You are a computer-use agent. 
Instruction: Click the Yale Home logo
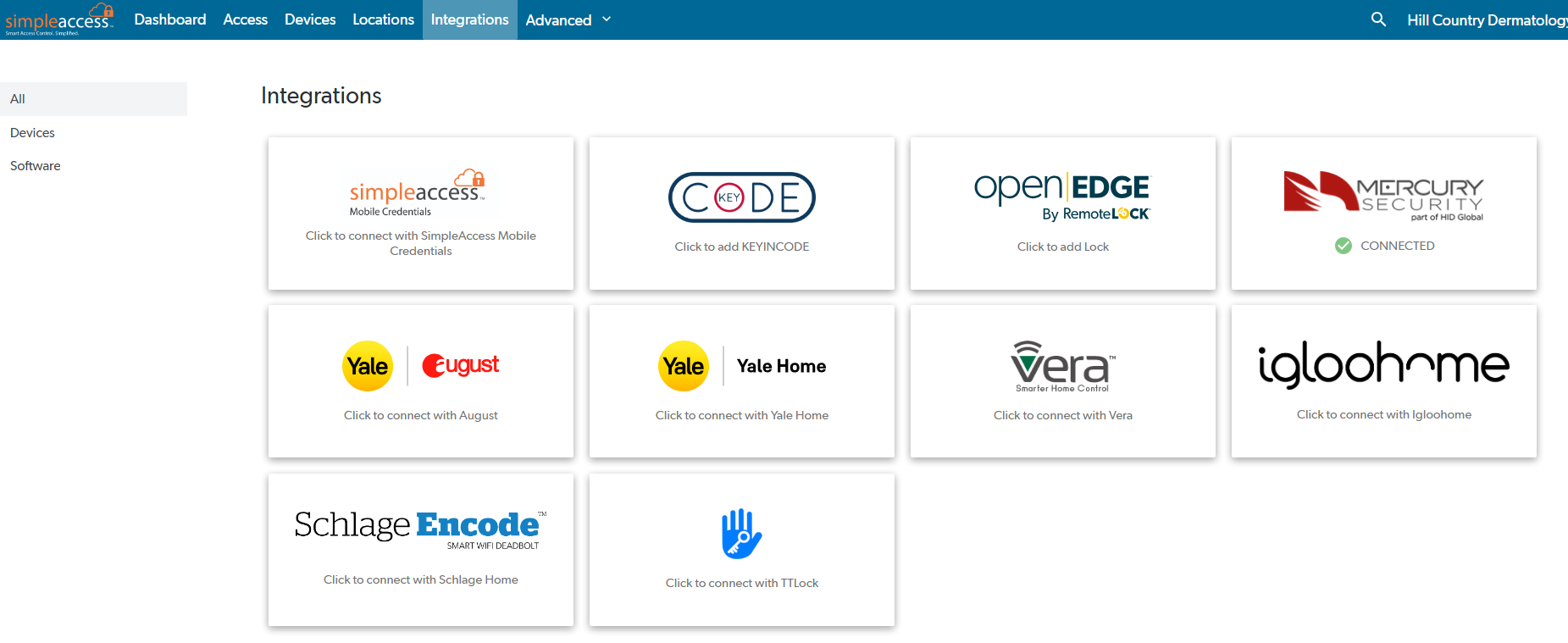coord(742,366)
